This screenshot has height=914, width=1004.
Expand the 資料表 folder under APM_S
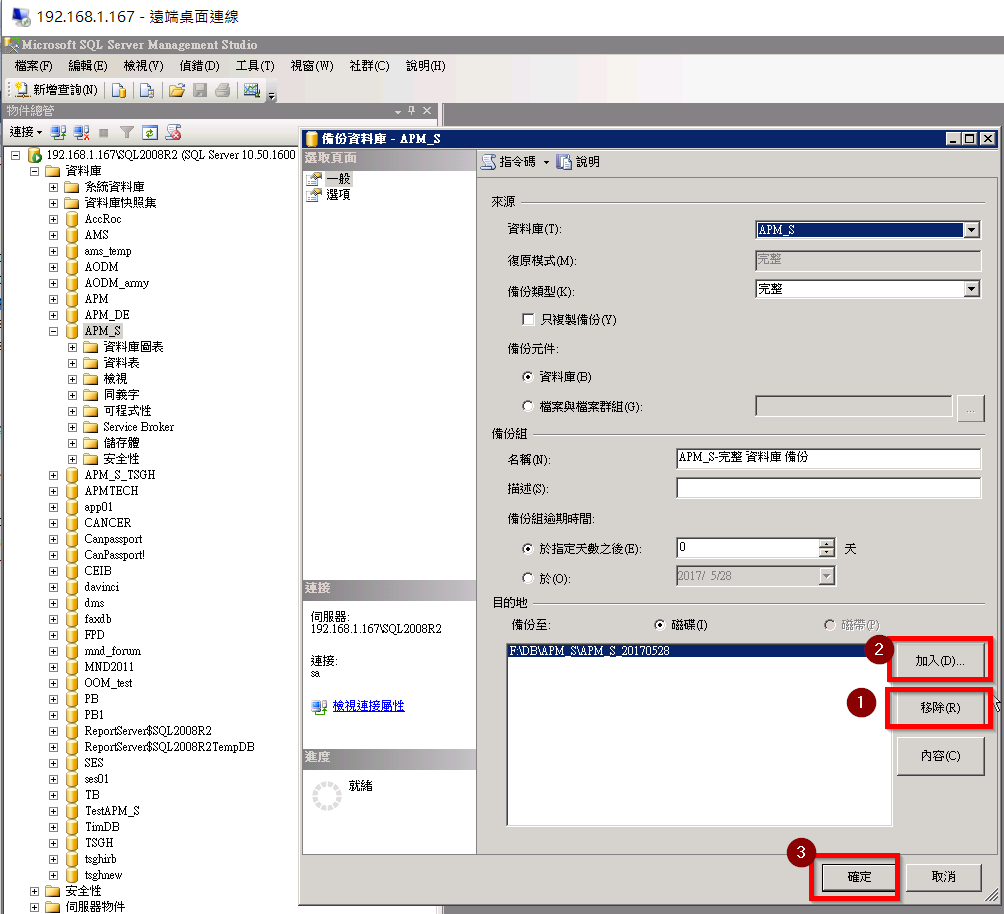pyautogui.click(x=72, y=363)
